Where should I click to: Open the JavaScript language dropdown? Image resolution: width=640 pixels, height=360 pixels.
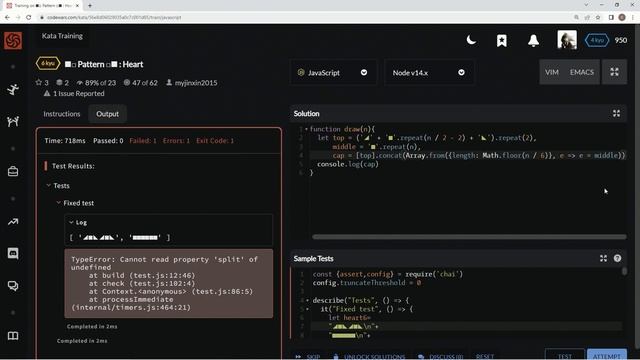tap(333, 73)
